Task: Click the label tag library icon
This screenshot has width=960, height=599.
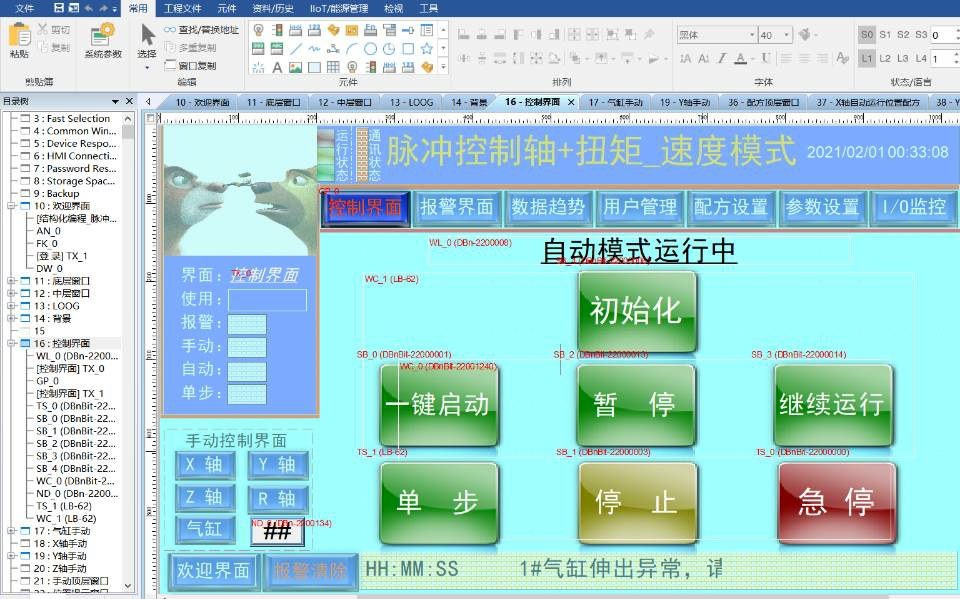Action: (842, 58)
